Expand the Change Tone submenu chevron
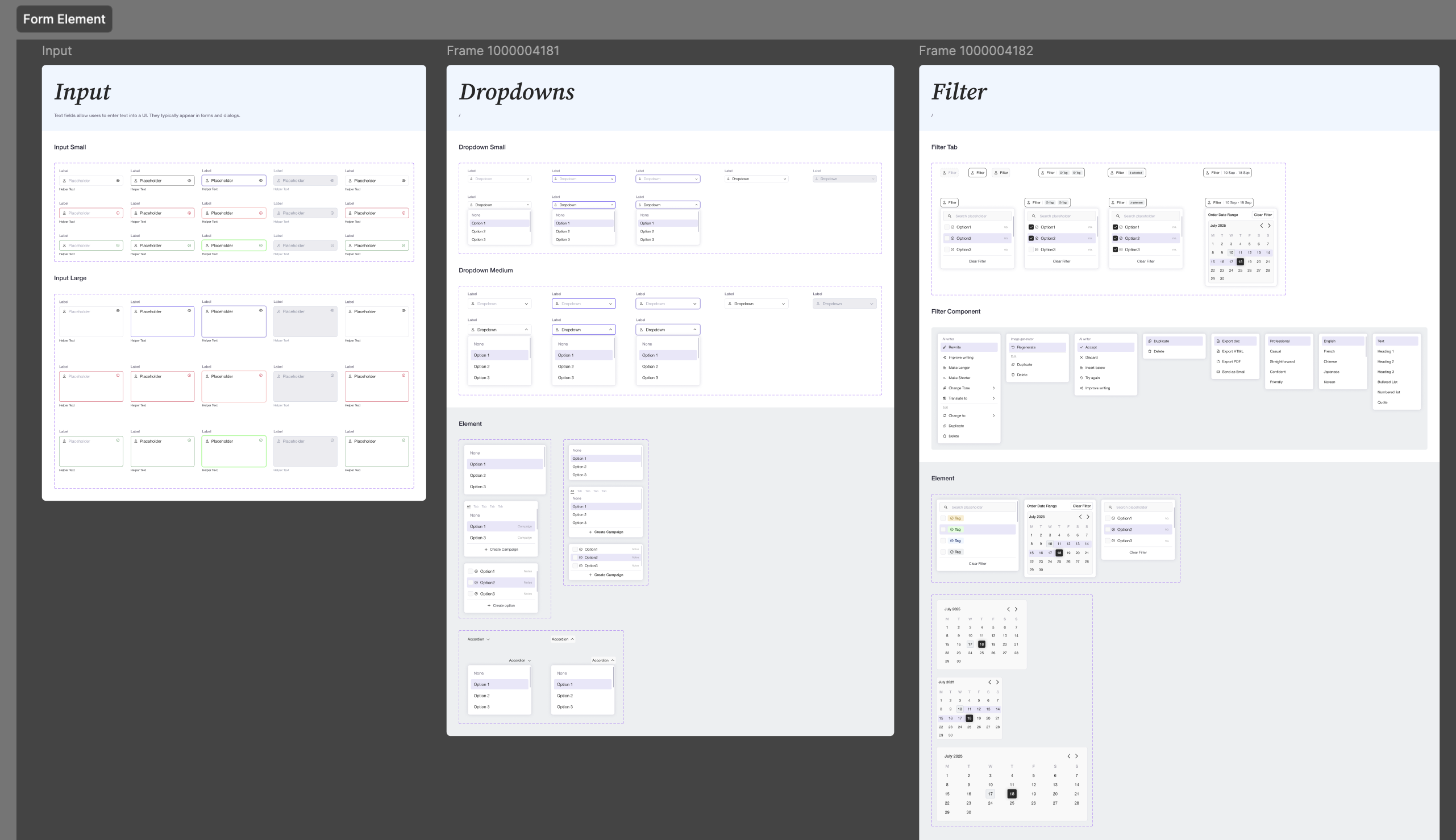 tap(993, 388)
